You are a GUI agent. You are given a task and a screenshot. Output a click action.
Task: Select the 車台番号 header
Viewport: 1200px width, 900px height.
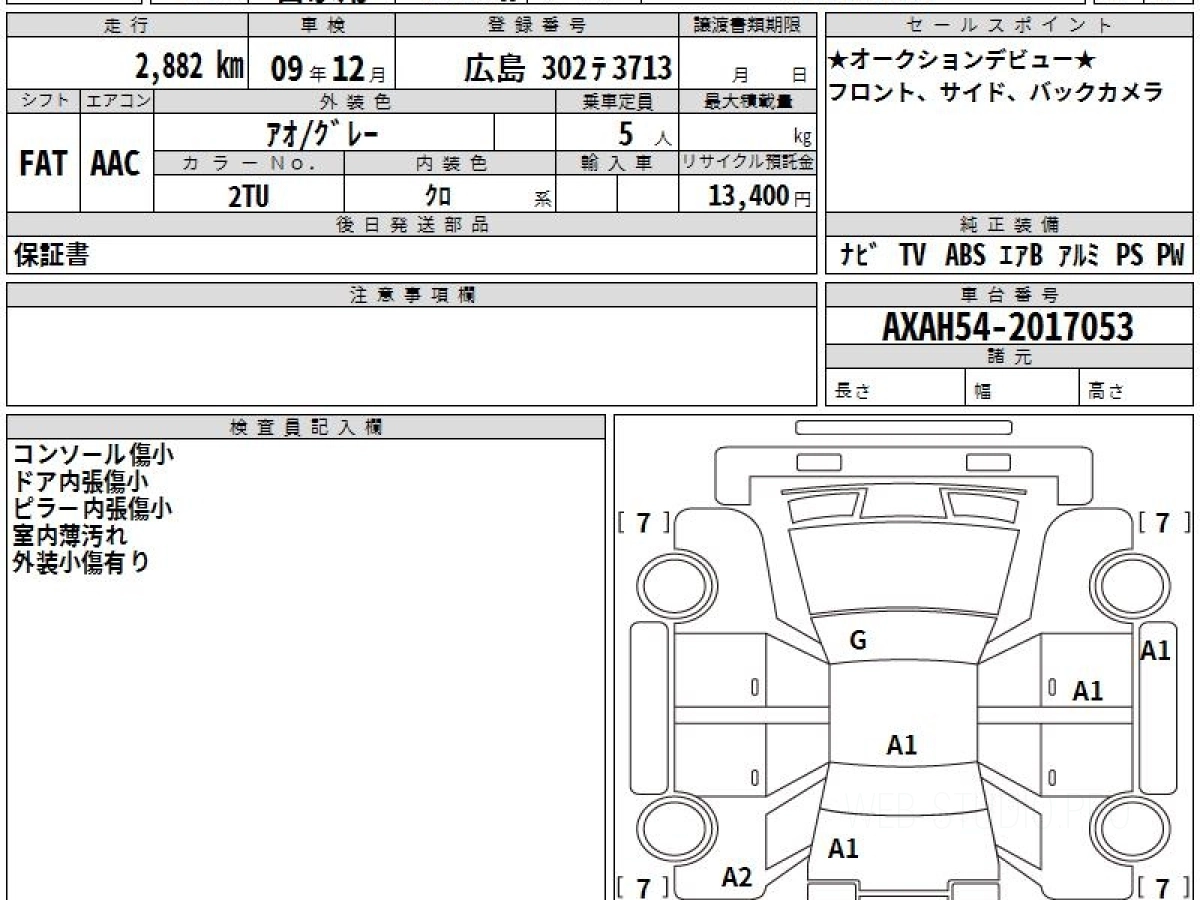[x=1009, y=295]
